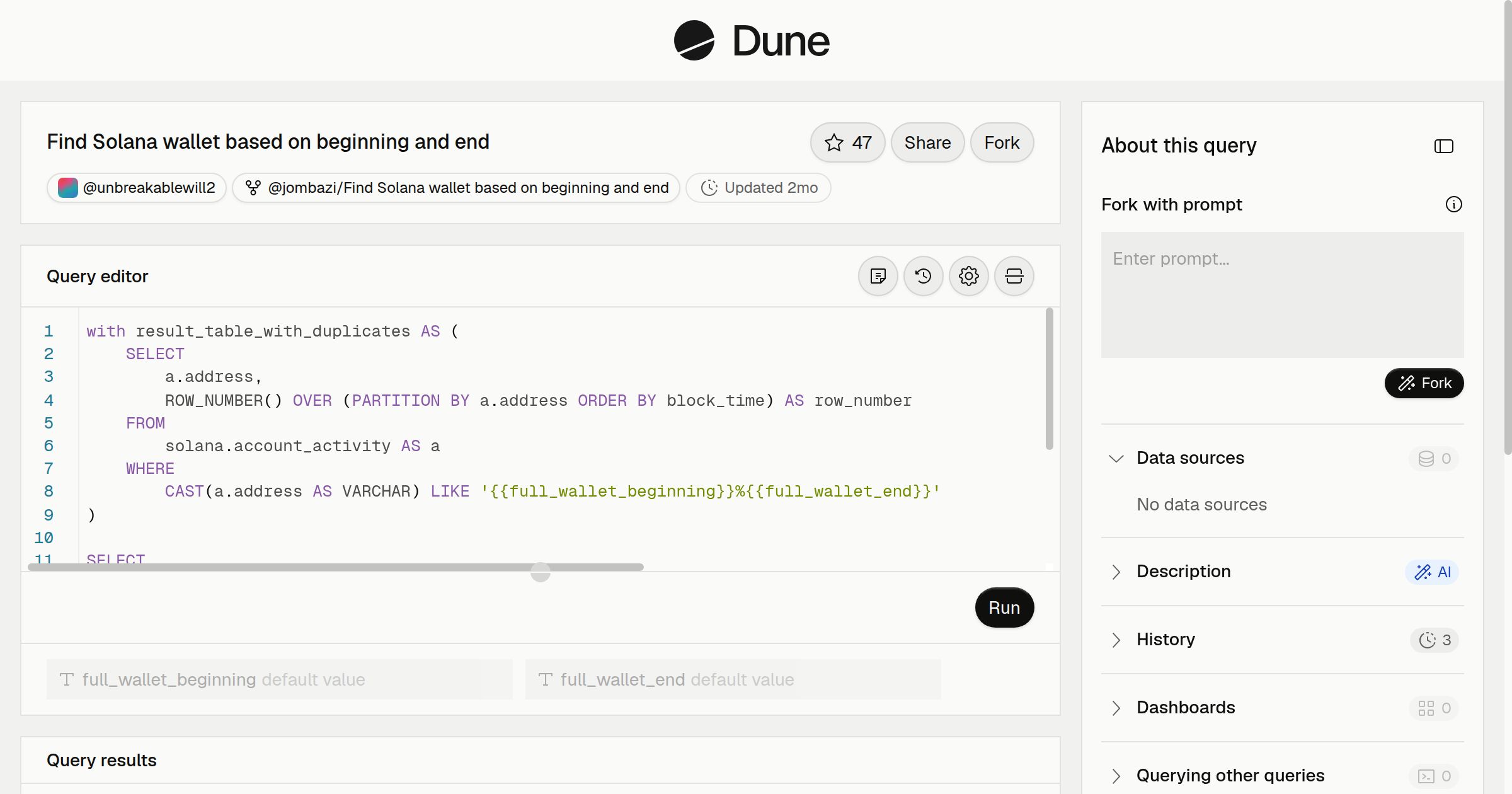Viewport: 1512px width, 794px height.
Task: Click the Fork button next to Share
Action: pyautogui.click(x=1002, y=142)
